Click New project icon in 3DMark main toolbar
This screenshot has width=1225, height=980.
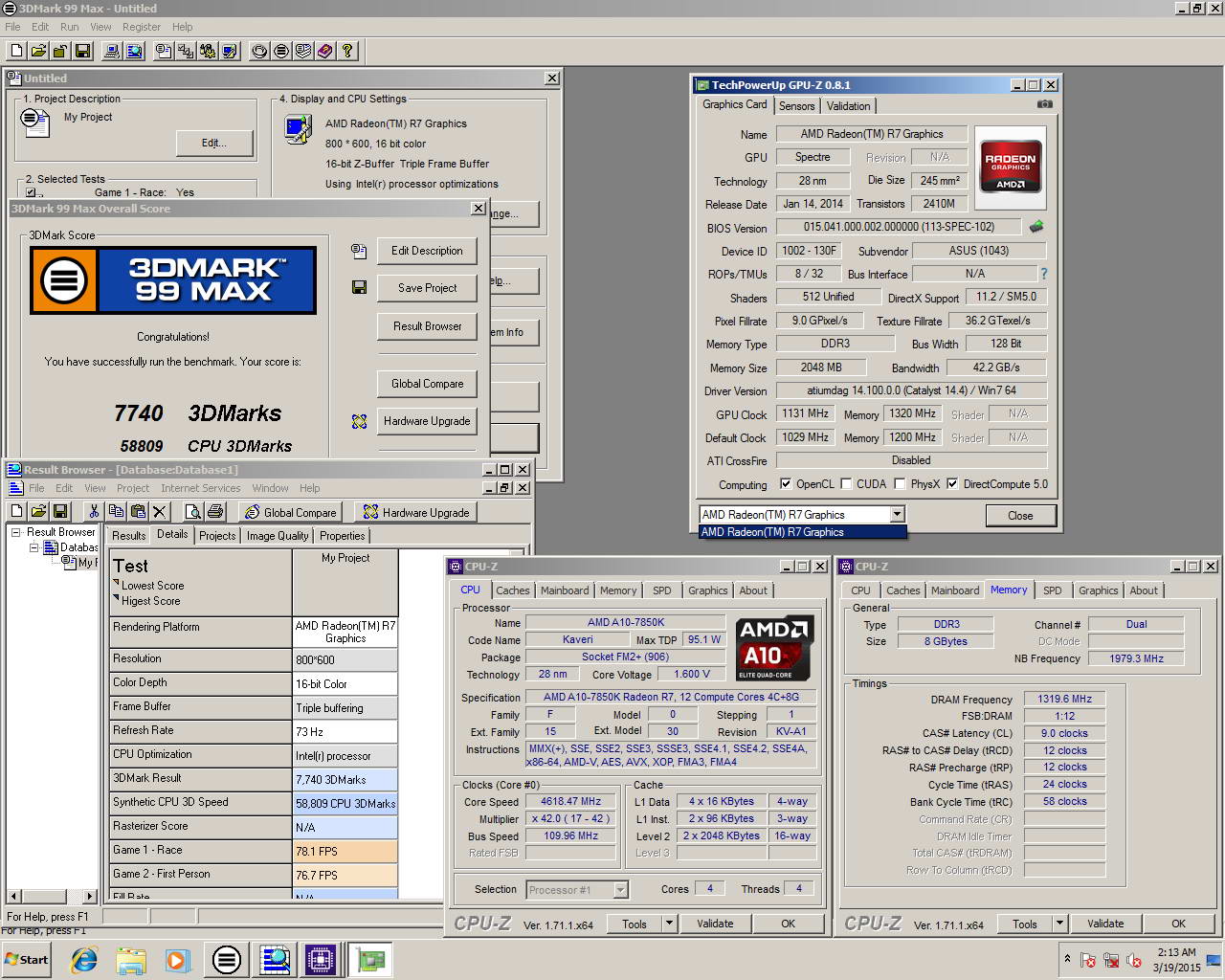[x=16, y=51]
